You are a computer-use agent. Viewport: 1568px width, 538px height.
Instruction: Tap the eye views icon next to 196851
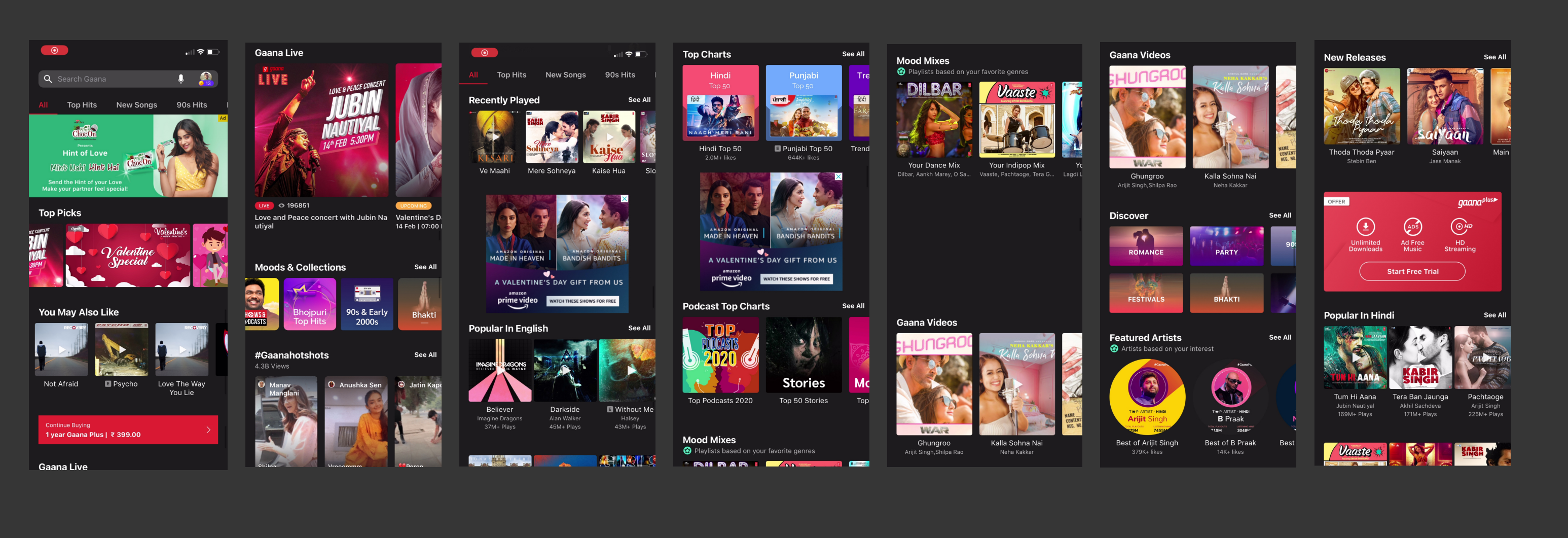[282, 206]
